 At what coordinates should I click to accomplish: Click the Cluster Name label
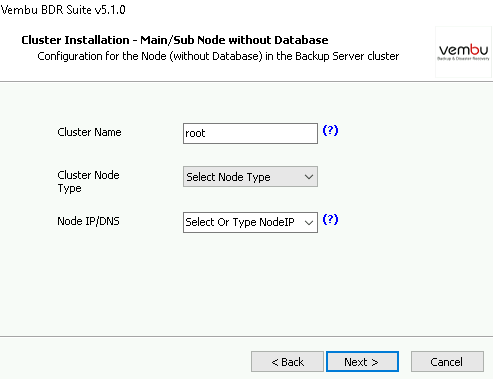tap(89, 132)
